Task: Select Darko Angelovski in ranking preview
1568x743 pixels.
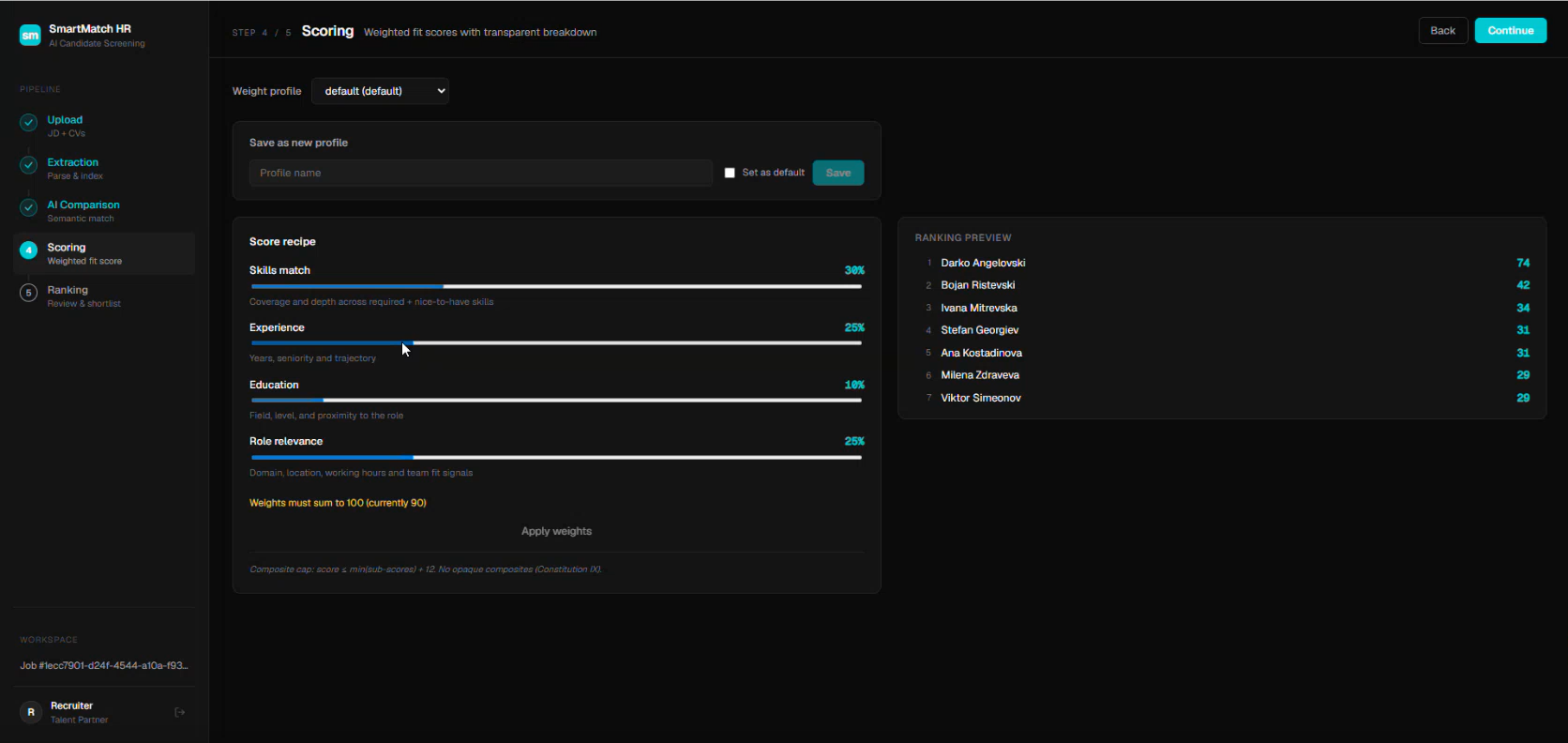Action: click(1222, 263)
